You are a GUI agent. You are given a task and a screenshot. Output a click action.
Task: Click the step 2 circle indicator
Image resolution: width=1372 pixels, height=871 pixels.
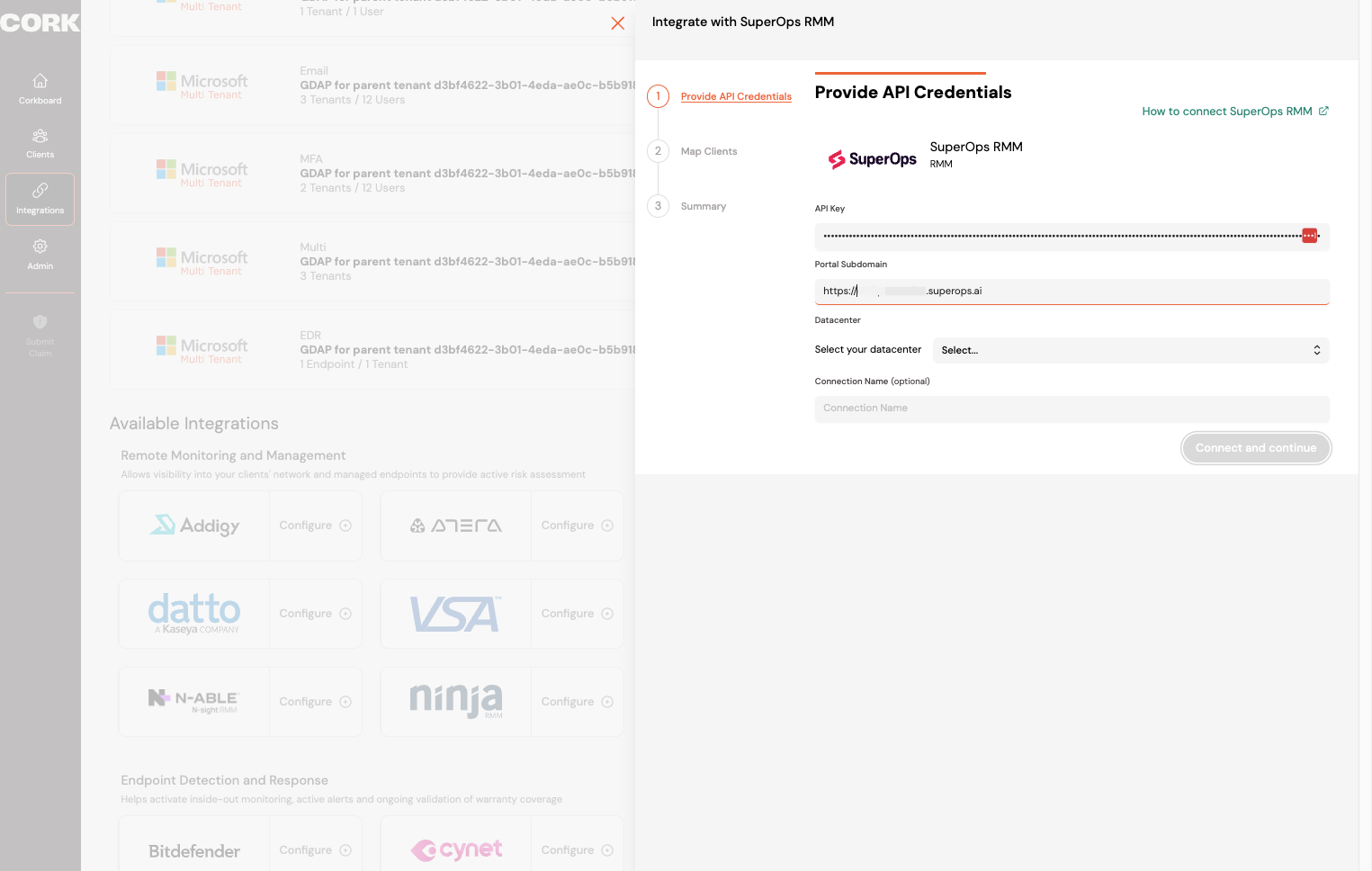tap(658, 150)
